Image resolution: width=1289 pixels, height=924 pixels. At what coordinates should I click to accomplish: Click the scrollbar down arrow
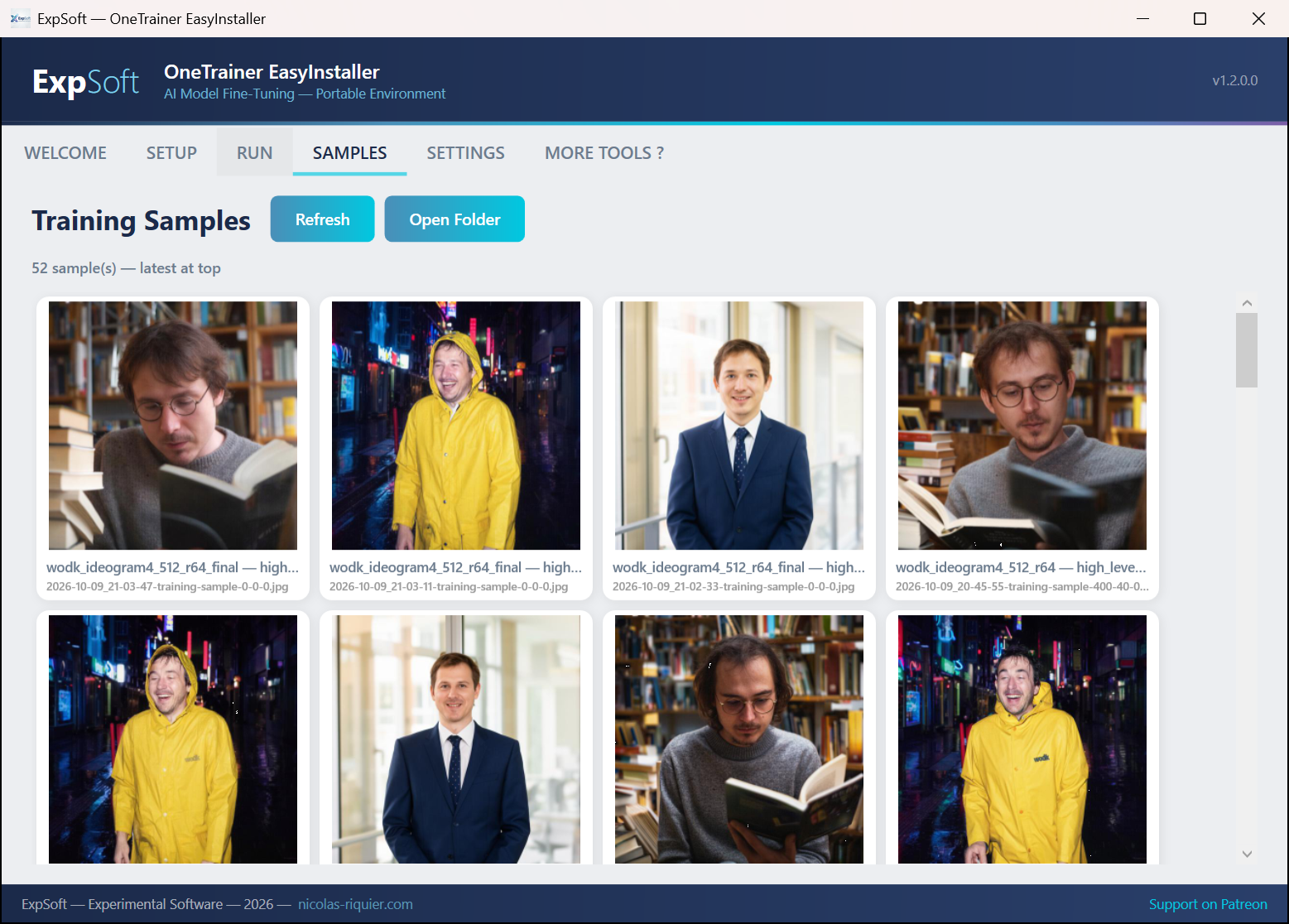pos(1247,854)
